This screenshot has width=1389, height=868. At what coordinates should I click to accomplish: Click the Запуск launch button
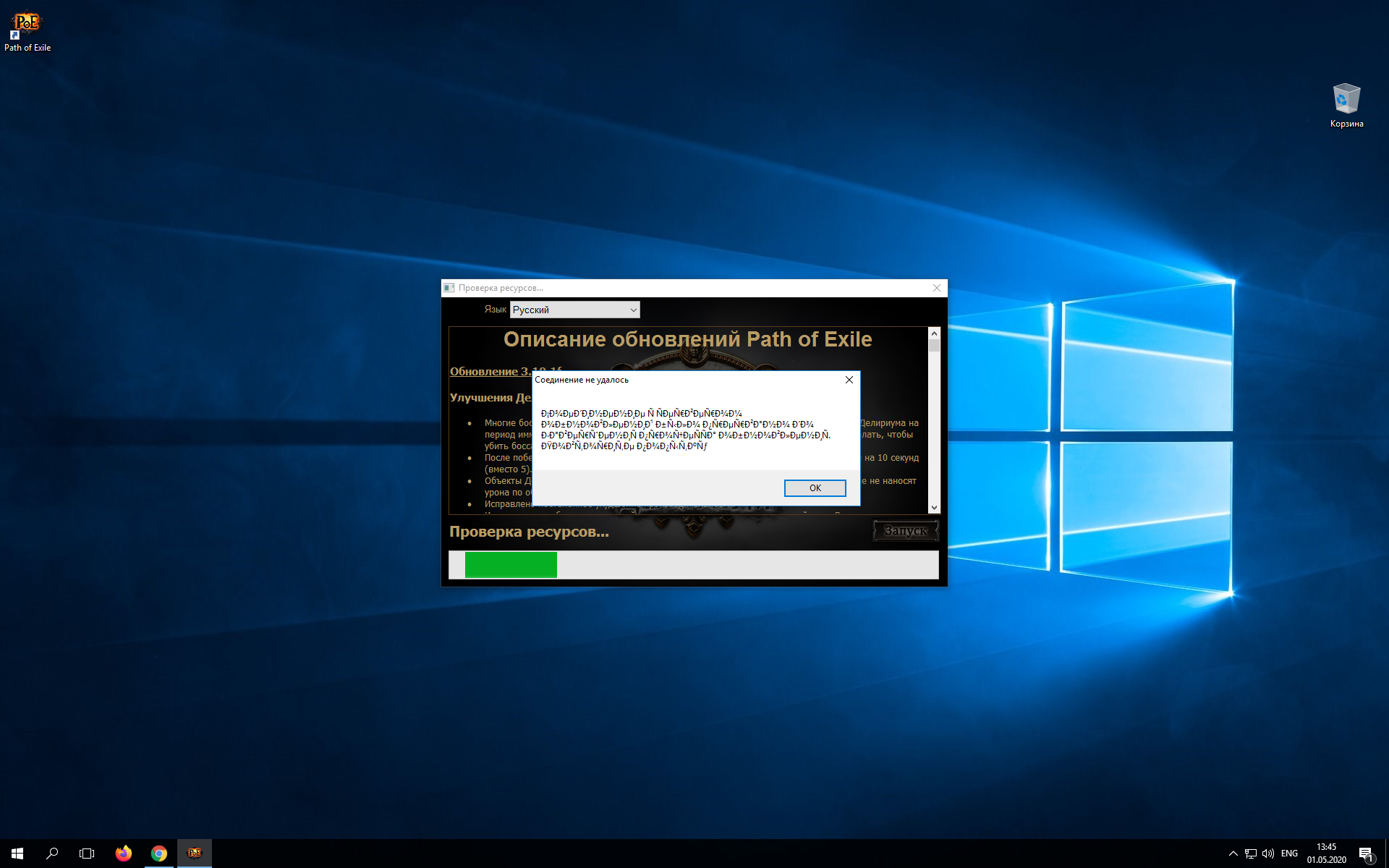pos(906,531)
